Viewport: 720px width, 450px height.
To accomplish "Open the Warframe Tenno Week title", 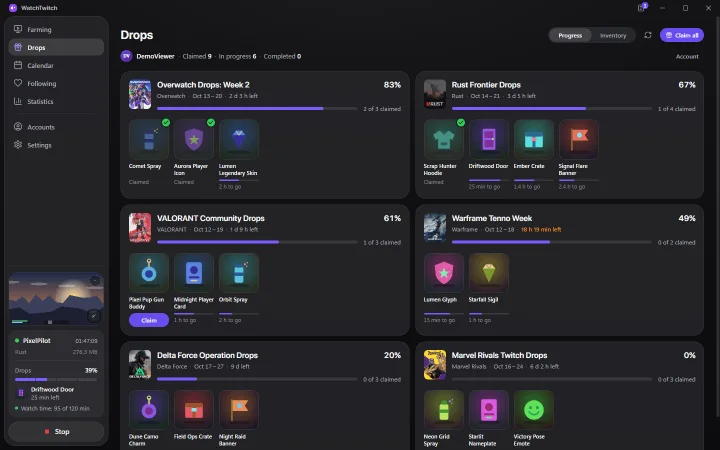I will pyautogui.click(x=491, y=219).
